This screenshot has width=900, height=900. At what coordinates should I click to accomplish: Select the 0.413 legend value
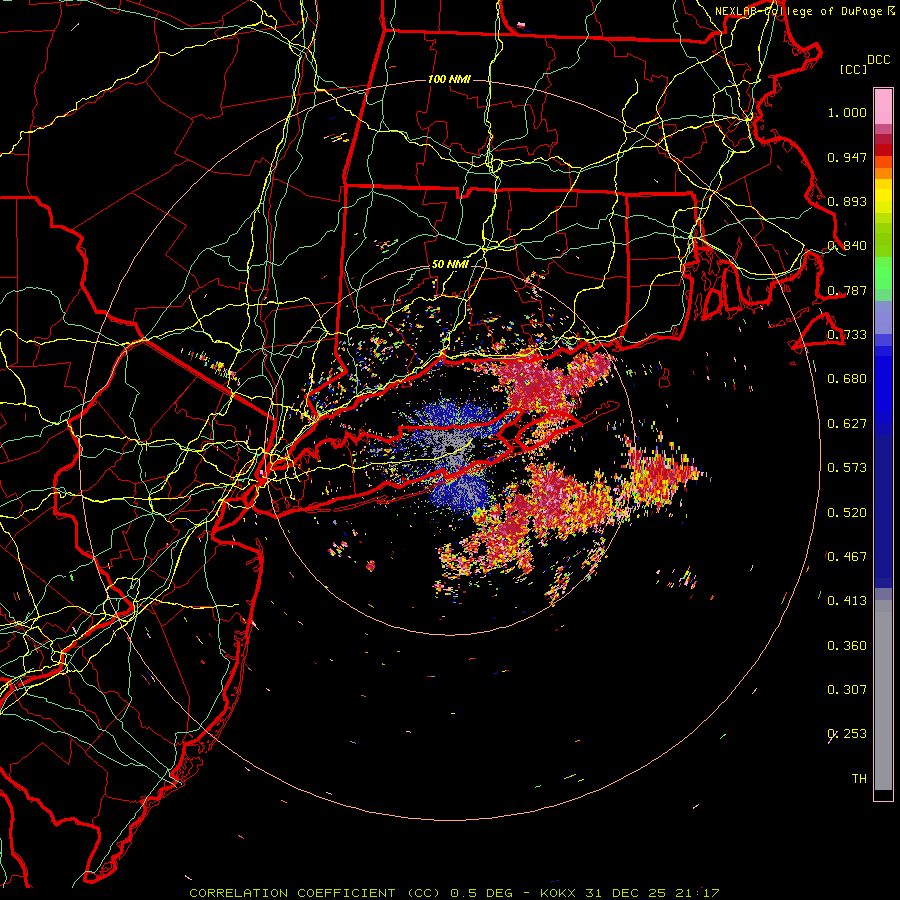pos(847,601)
